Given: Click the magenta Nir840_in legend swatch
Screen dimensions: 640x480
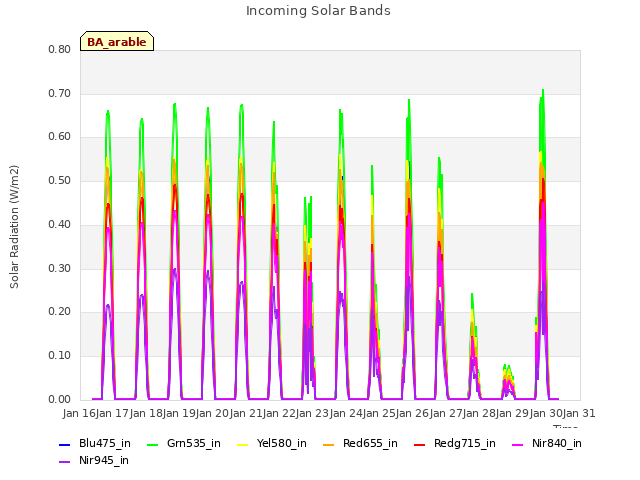Looking at the screenshot, I should 518,444.
